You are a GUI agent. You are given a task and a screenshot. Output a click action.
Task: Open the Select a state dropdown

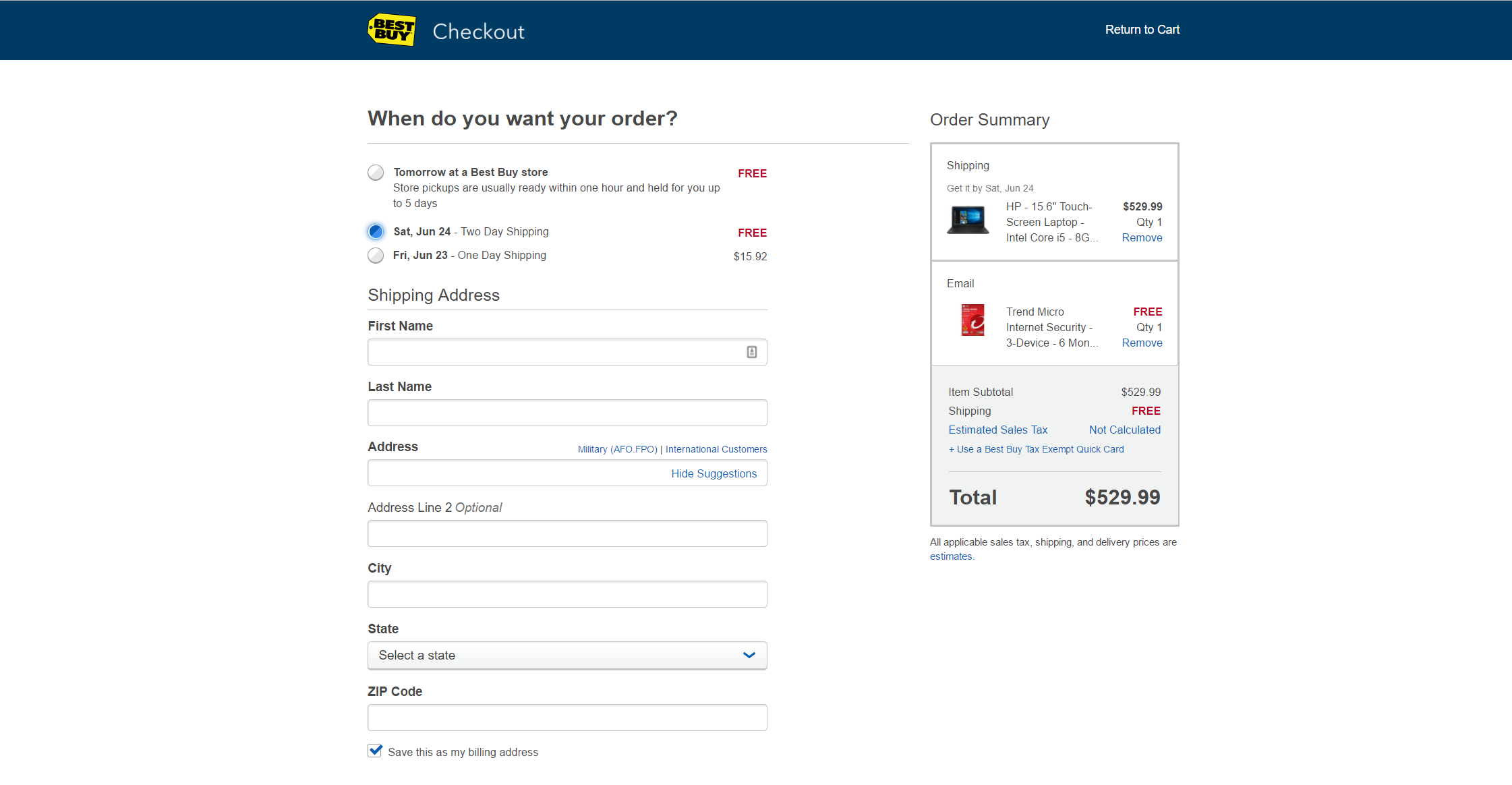(x=567, y=656)
